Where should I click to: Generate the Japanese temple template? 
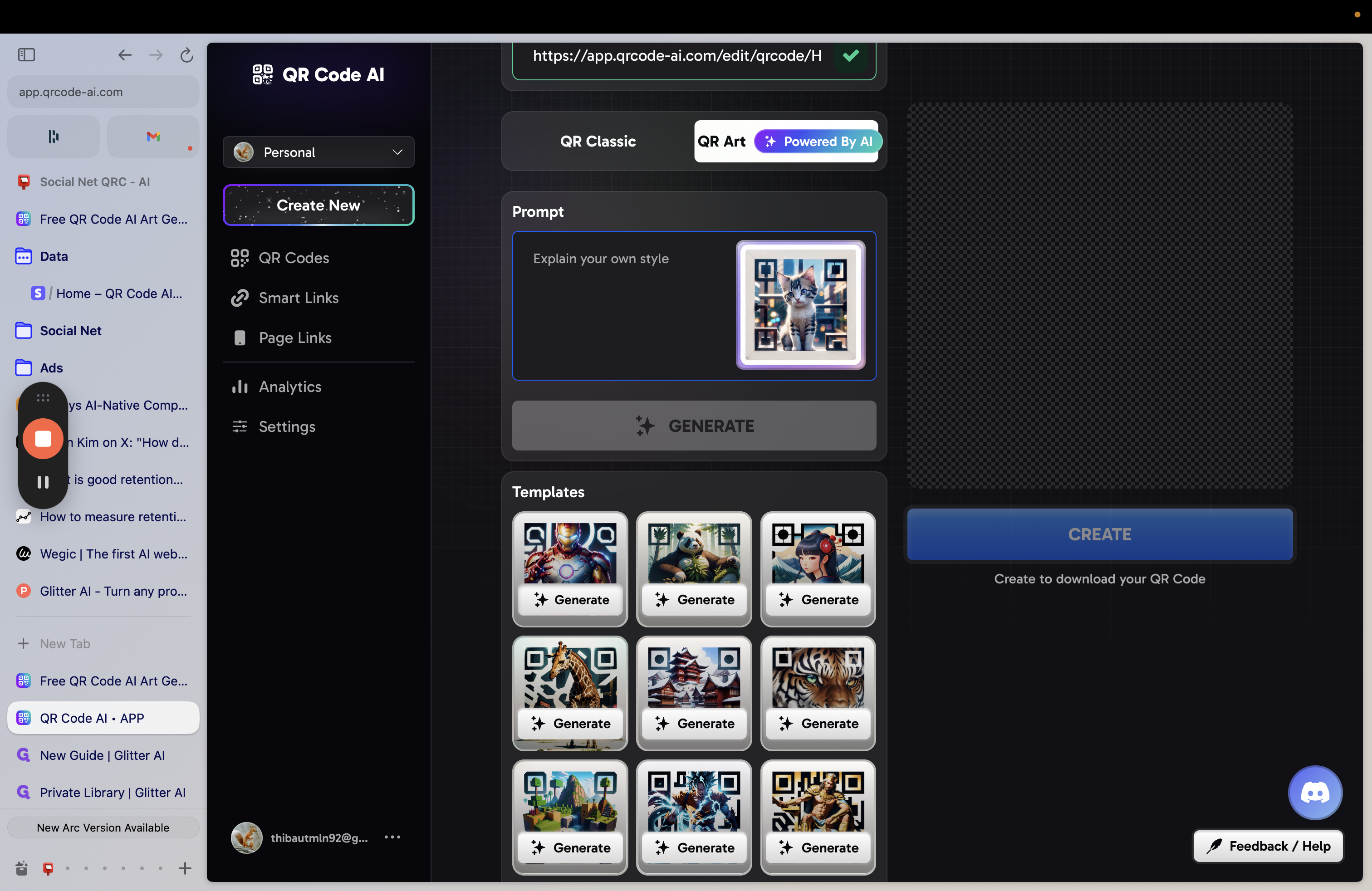coord(694,723)
